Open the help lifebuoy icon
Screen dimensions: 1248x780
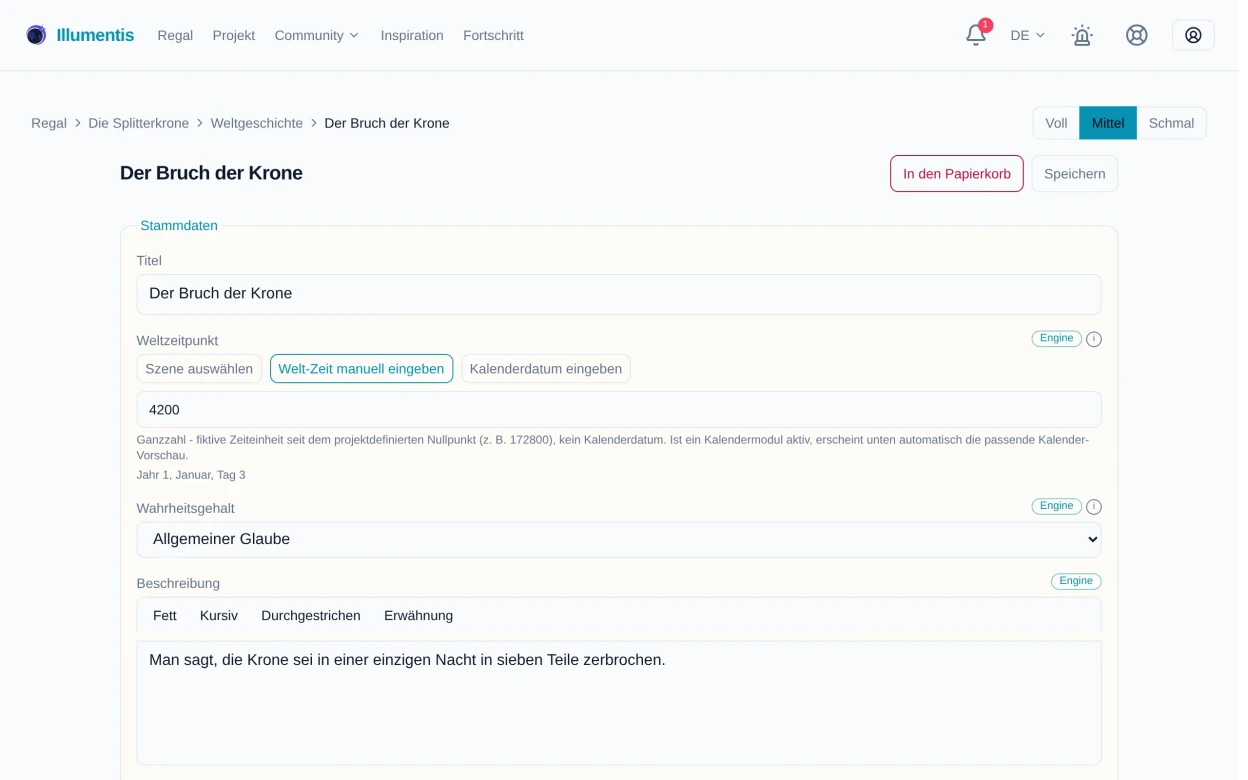click(1137, 35)
